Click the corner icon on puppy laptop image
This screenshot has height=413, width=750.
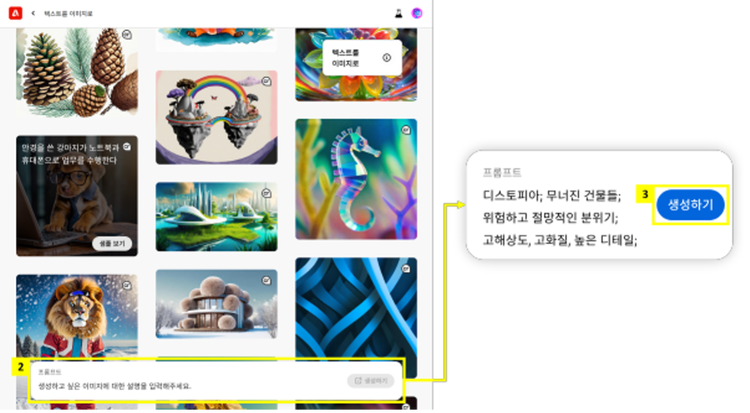pos(127,146)
